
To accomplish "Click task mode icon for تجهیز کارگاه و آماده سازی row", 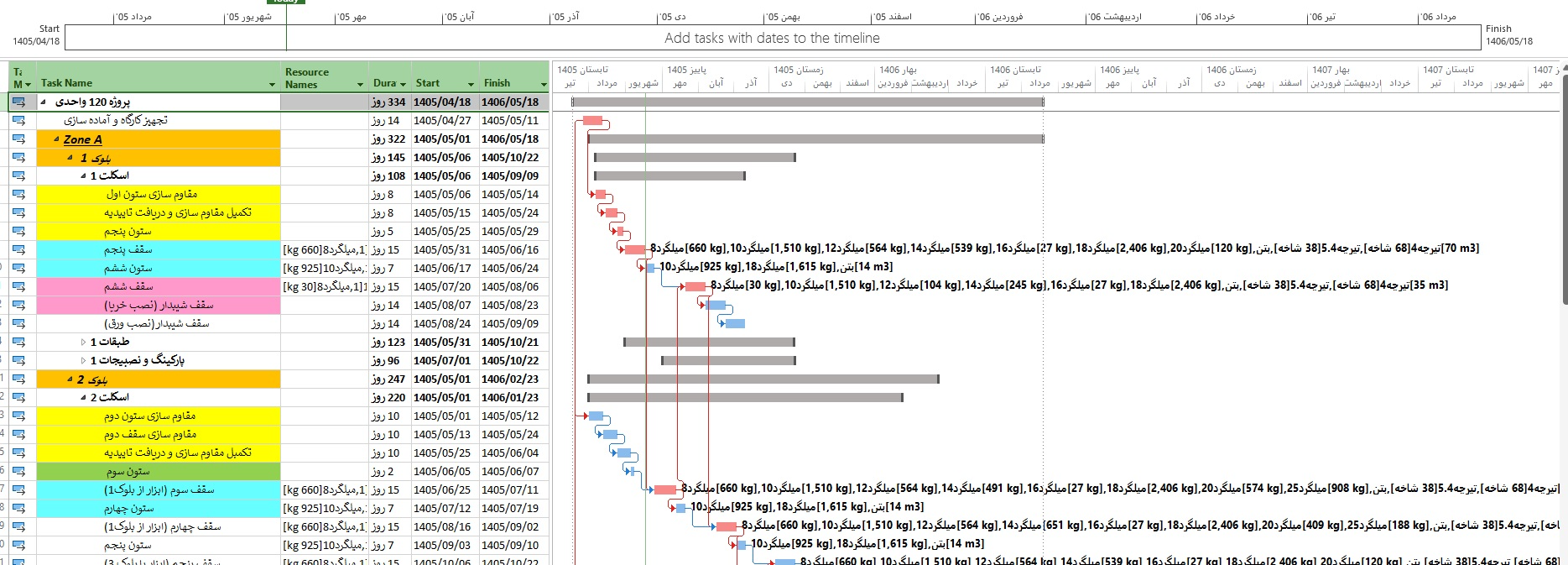I will click(x=18, y=120).
